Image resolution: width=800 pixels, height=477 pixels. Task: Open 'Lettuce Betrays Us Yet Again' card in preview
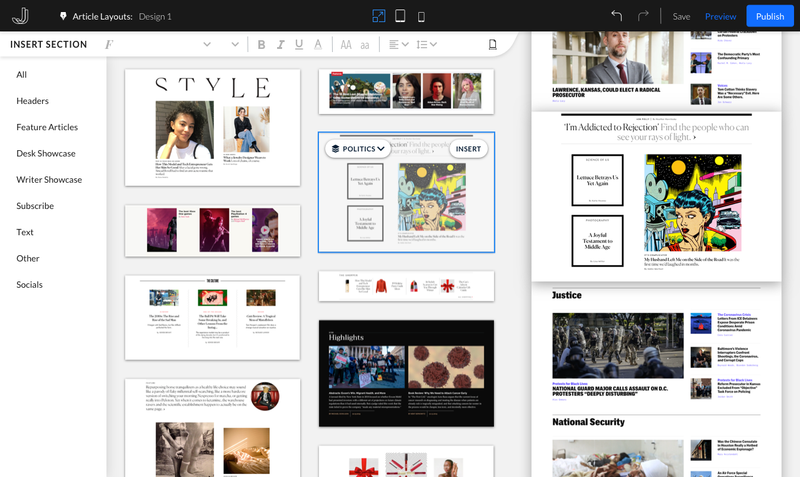click(x=597, y=180)
